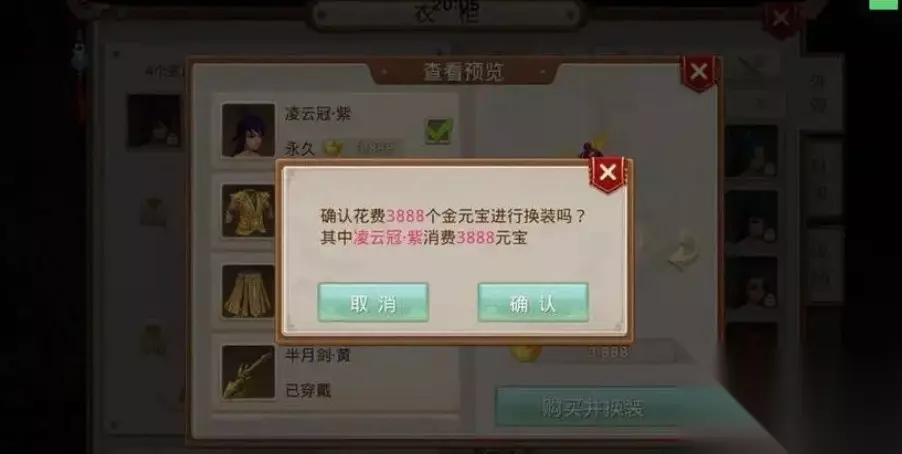This screenshot has height=454, width=902.
Task: Click the 购买并换装 purchase button
Action: pyautogui.click(x=593, y=407)
